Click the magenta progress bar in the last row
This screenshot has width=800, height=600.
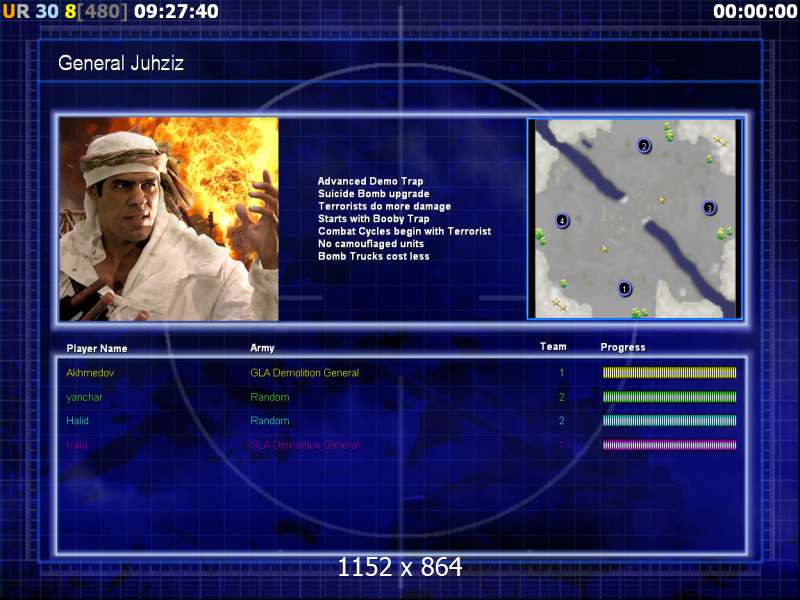click(x=669, y=445)
